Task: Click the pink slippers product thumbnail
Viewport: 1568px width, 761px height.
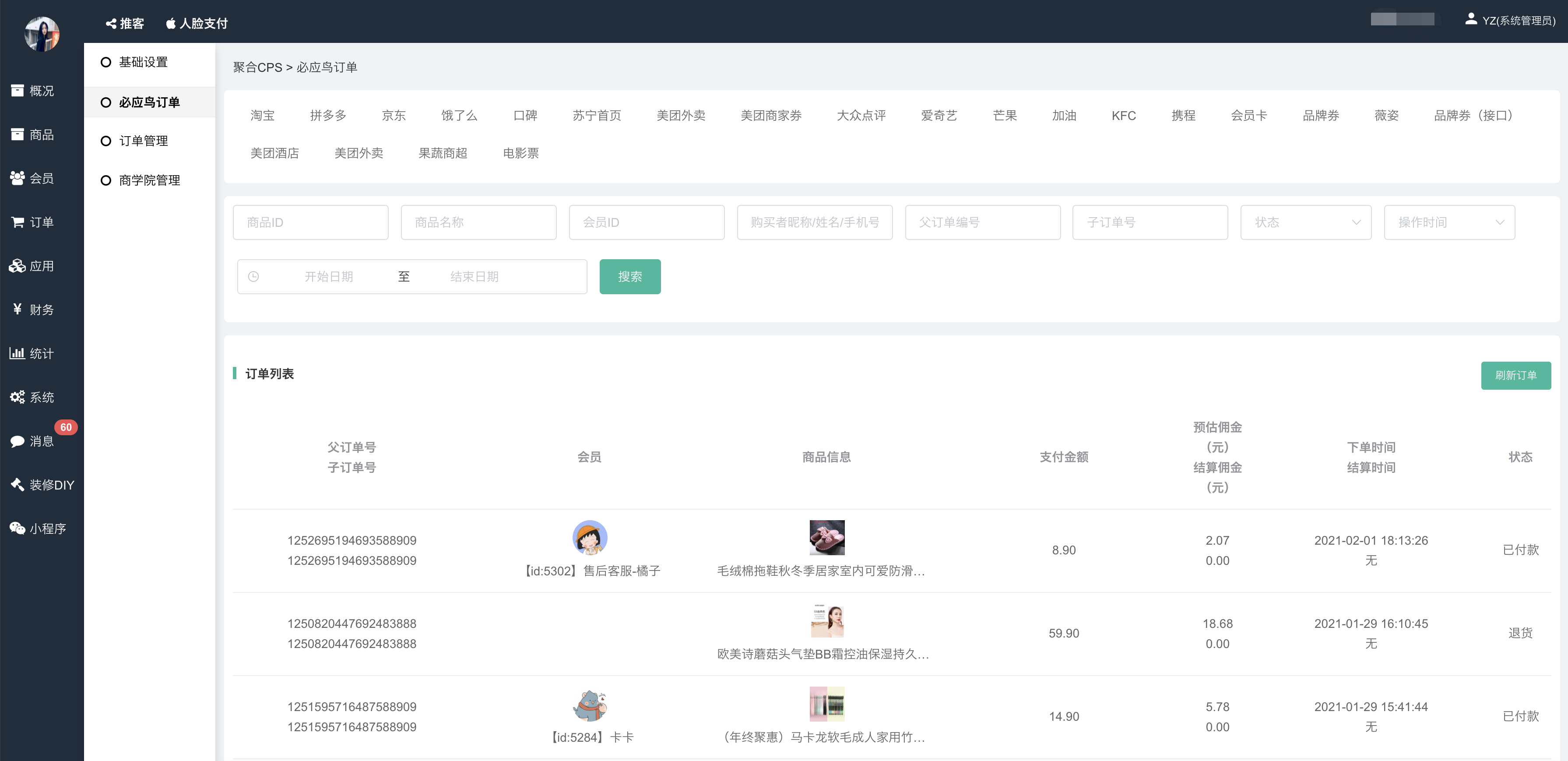Action: click(x=826, y=537)
